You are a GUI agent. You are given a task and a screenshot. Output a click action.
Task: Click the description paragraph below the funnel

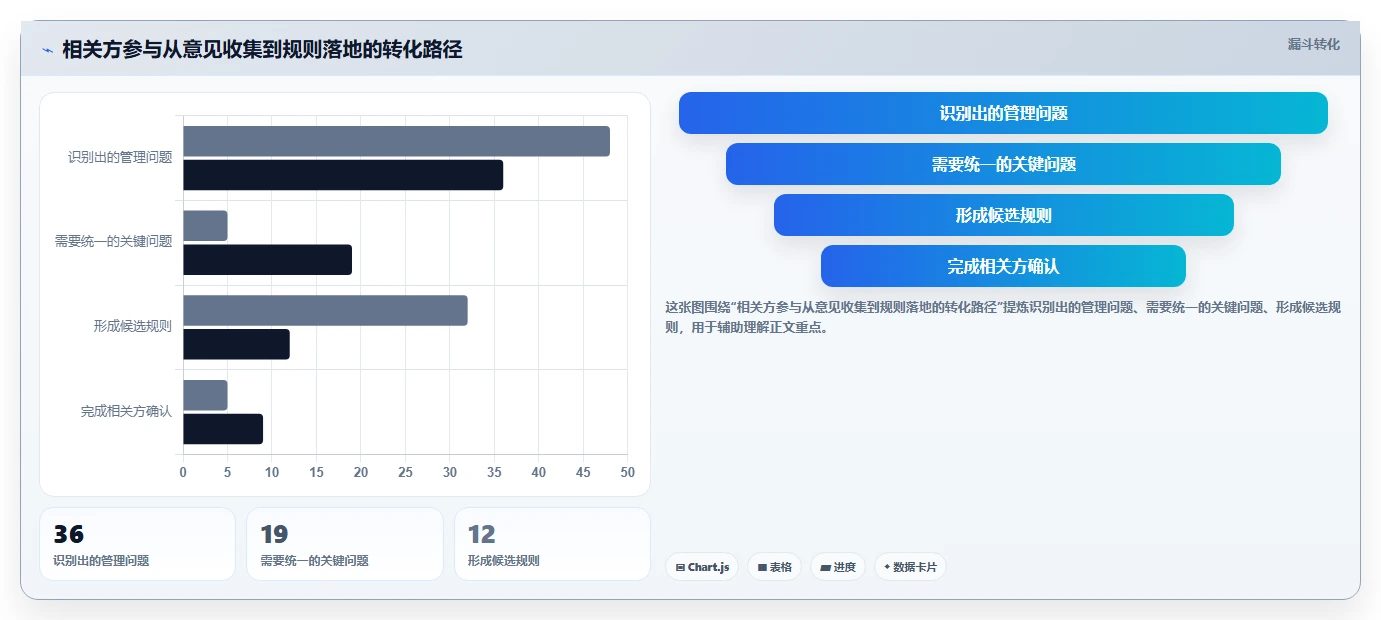1003,317
